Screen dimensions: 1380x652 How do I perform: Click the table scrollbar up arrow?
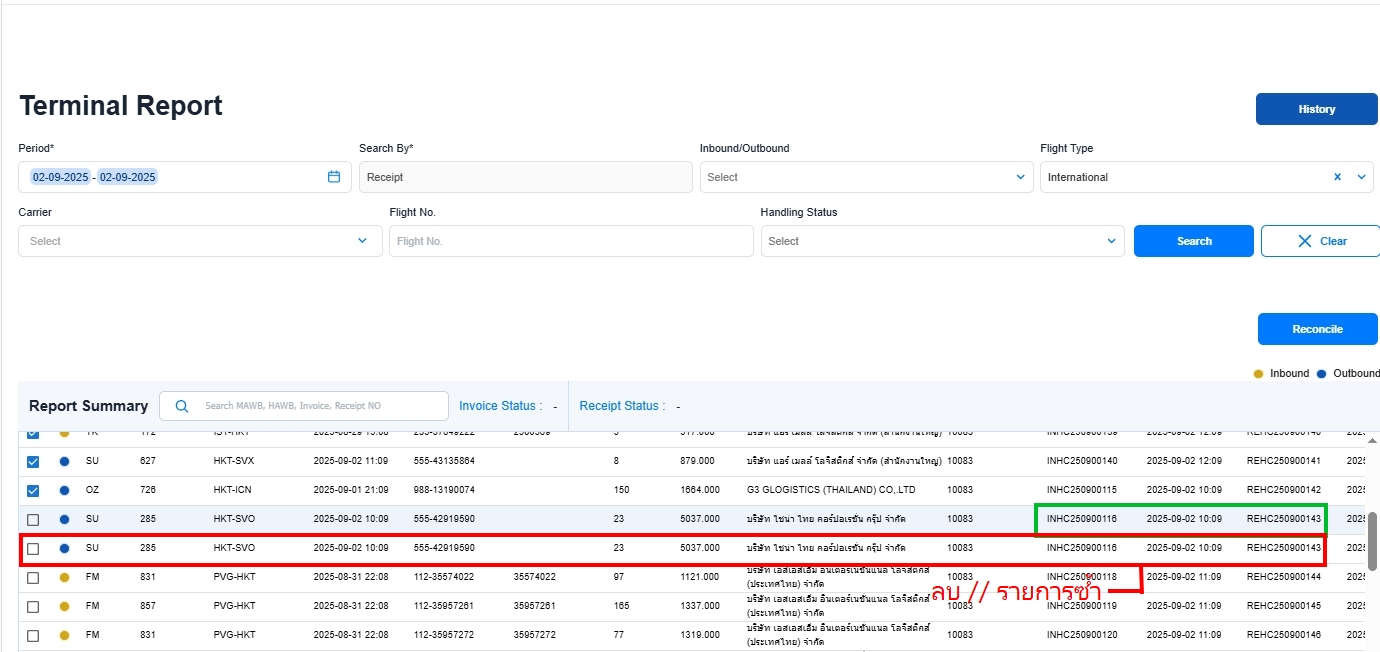[1372, 441]
